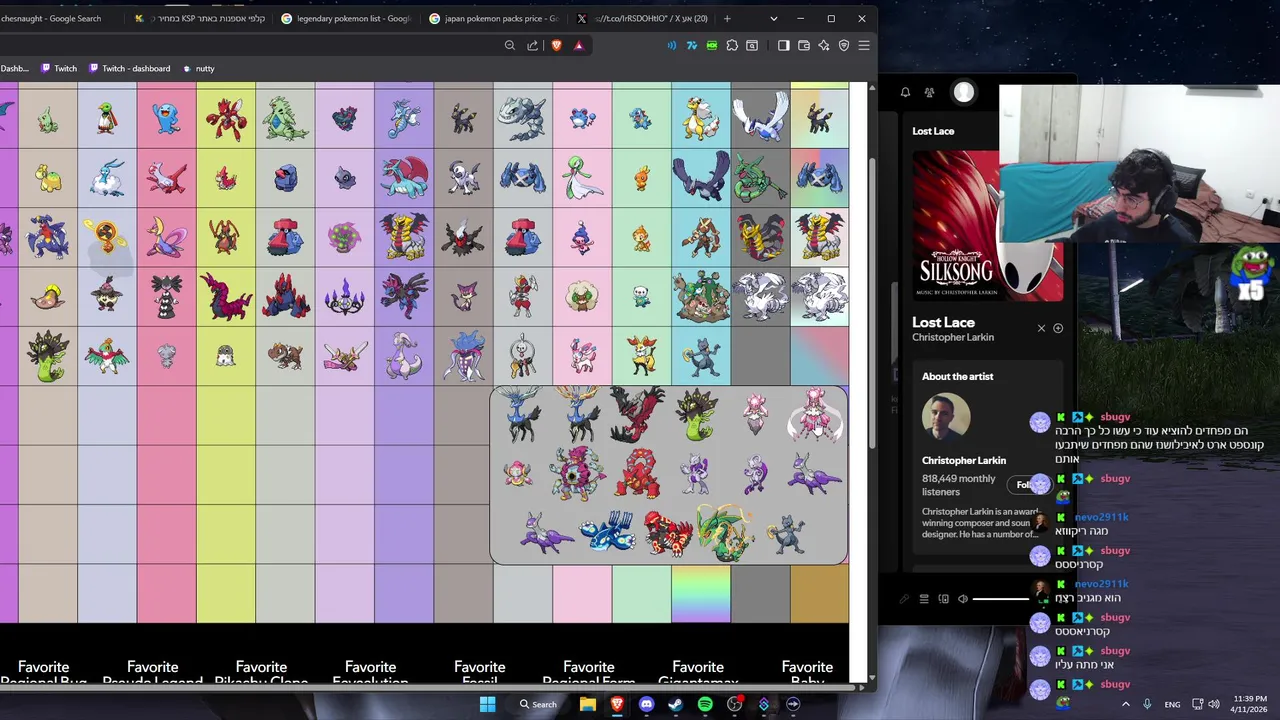The image size is (1280, 720).
Task: Open Twitch - dashboard bookmark
Action: click(x=129, y=68)
